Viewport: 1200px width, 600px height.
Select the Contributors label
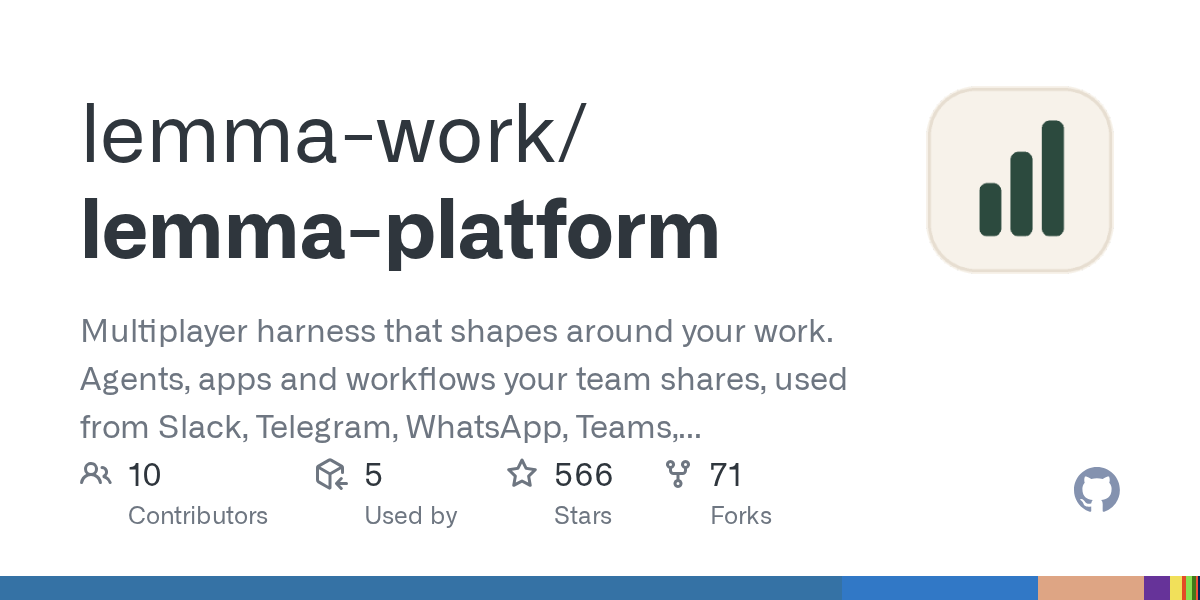coord(198,516)
